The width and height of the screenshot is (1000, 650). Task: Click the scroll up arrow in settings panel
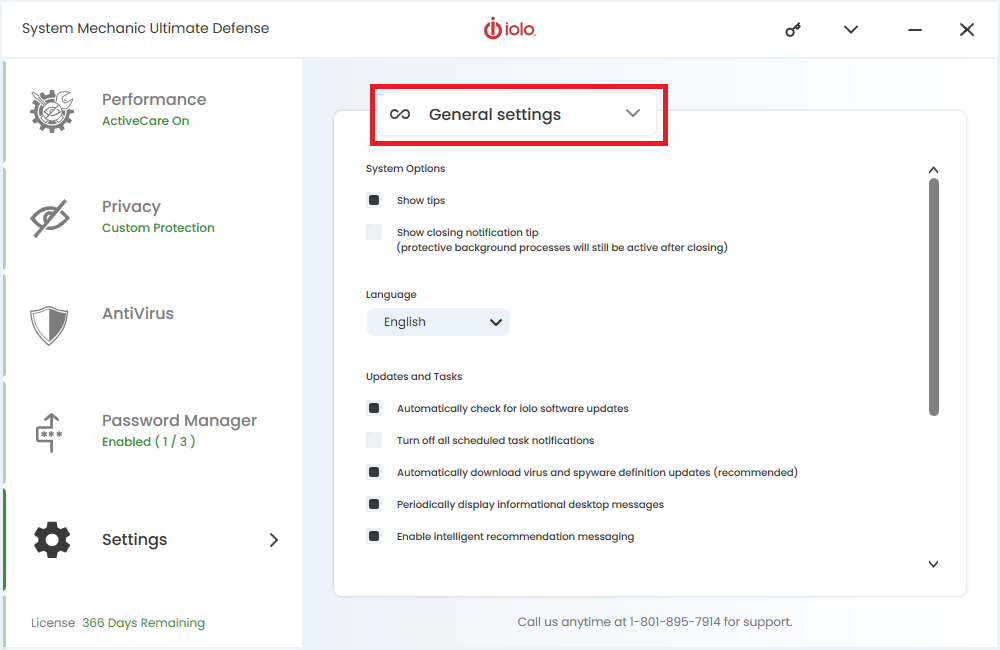click(x=933, y=170)
